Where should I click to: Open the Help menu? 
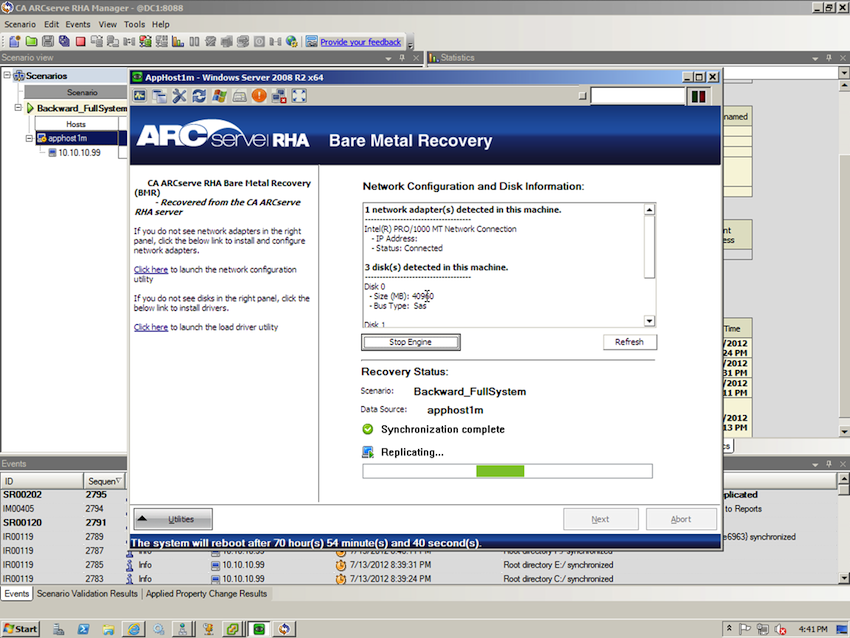coord(160,24)
